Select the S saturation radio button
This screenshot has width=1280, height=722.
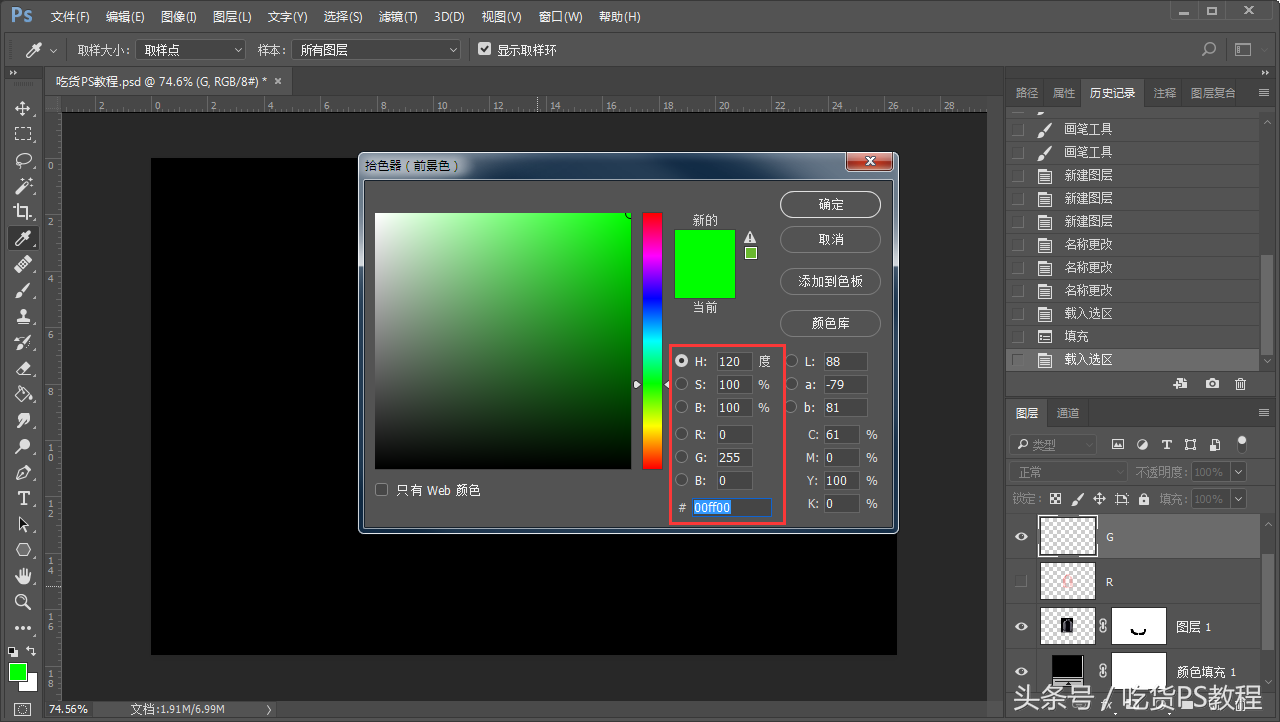tap(682, 384)
